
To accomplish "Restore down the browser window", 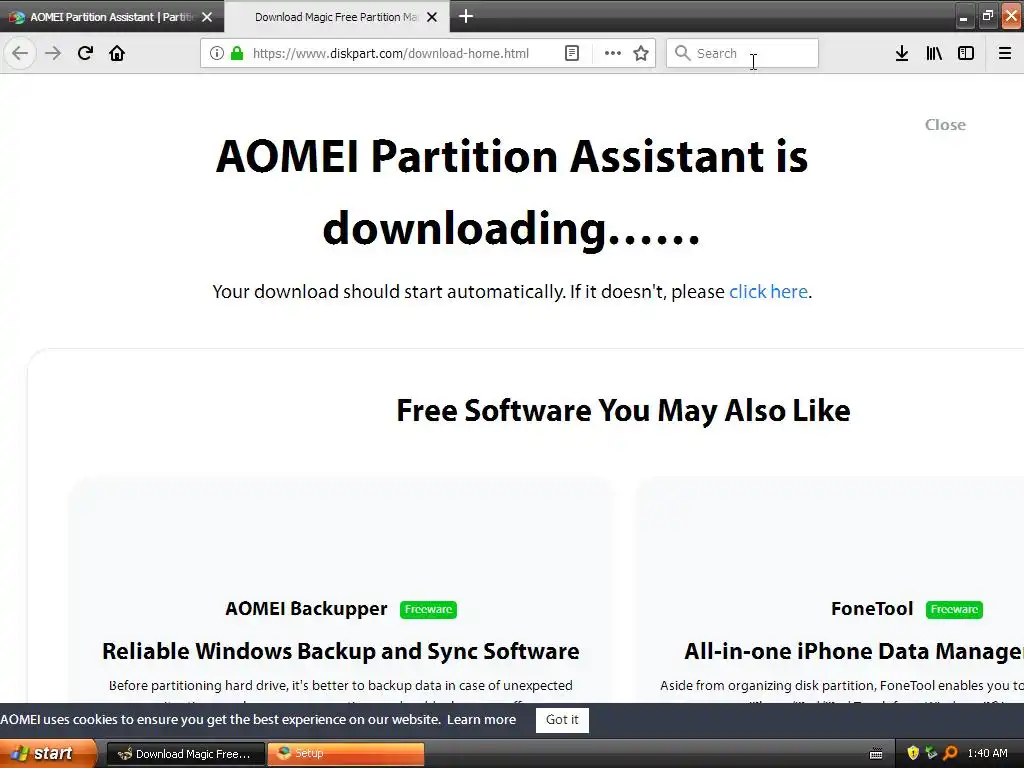I will click(987, 16).
